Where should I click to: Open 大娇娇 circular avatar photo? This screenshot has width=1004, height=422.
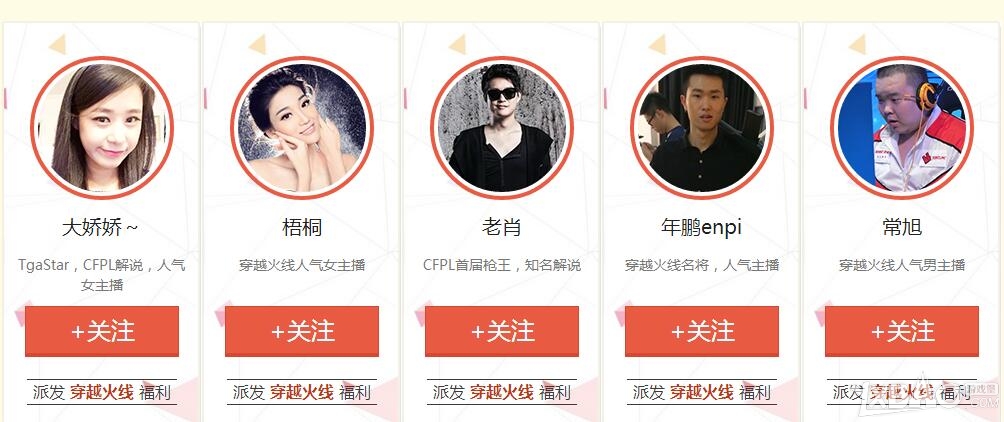(102, 127)
